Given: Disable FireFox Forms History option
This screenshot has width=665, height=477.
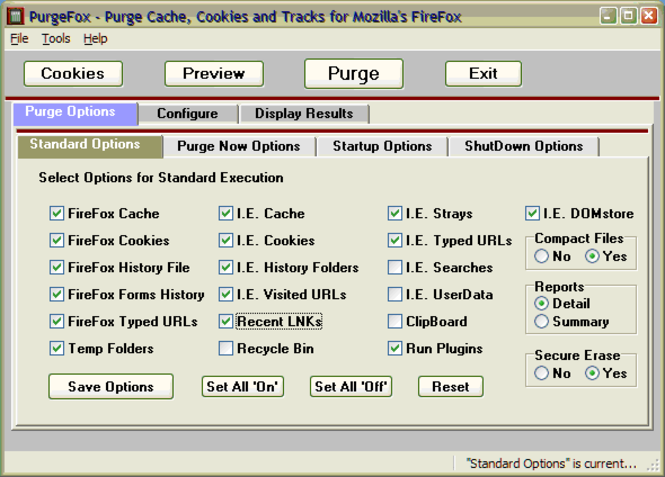Looking at the screenshot, I should tap(56, 294).
